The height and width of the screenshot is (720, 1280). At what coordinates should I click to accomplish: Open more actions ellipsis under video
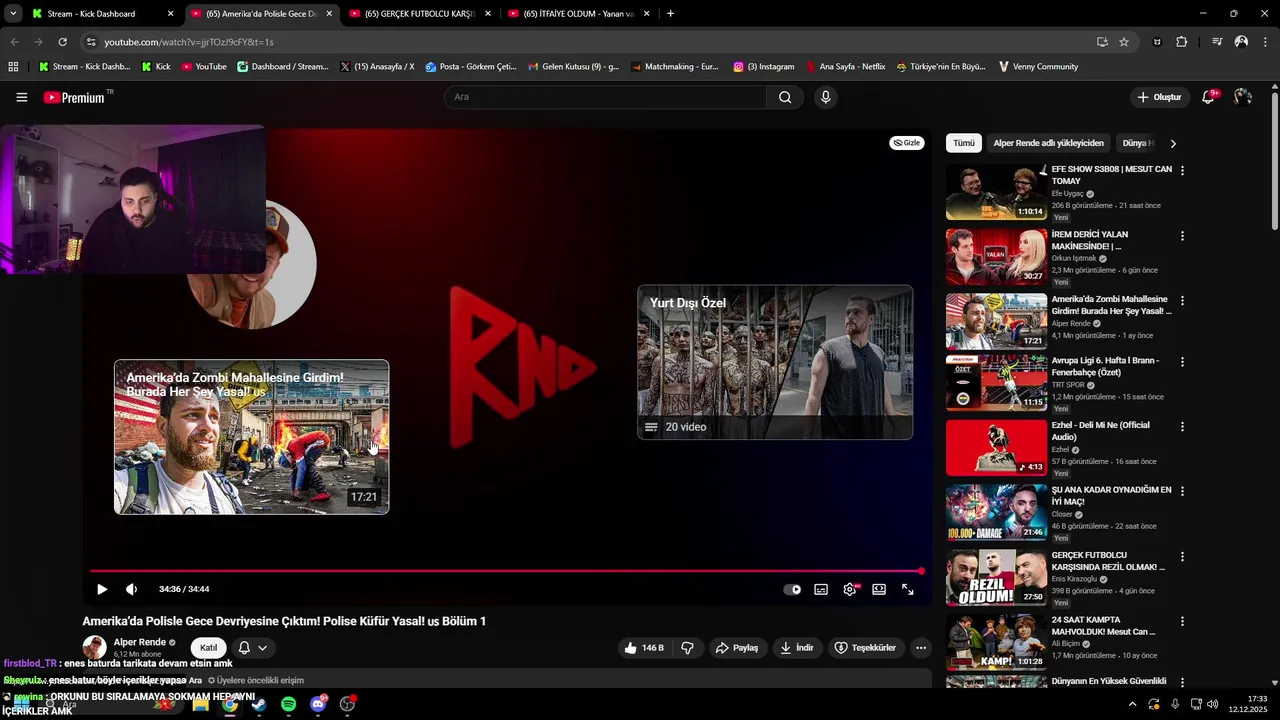click(x=921, y=648)
